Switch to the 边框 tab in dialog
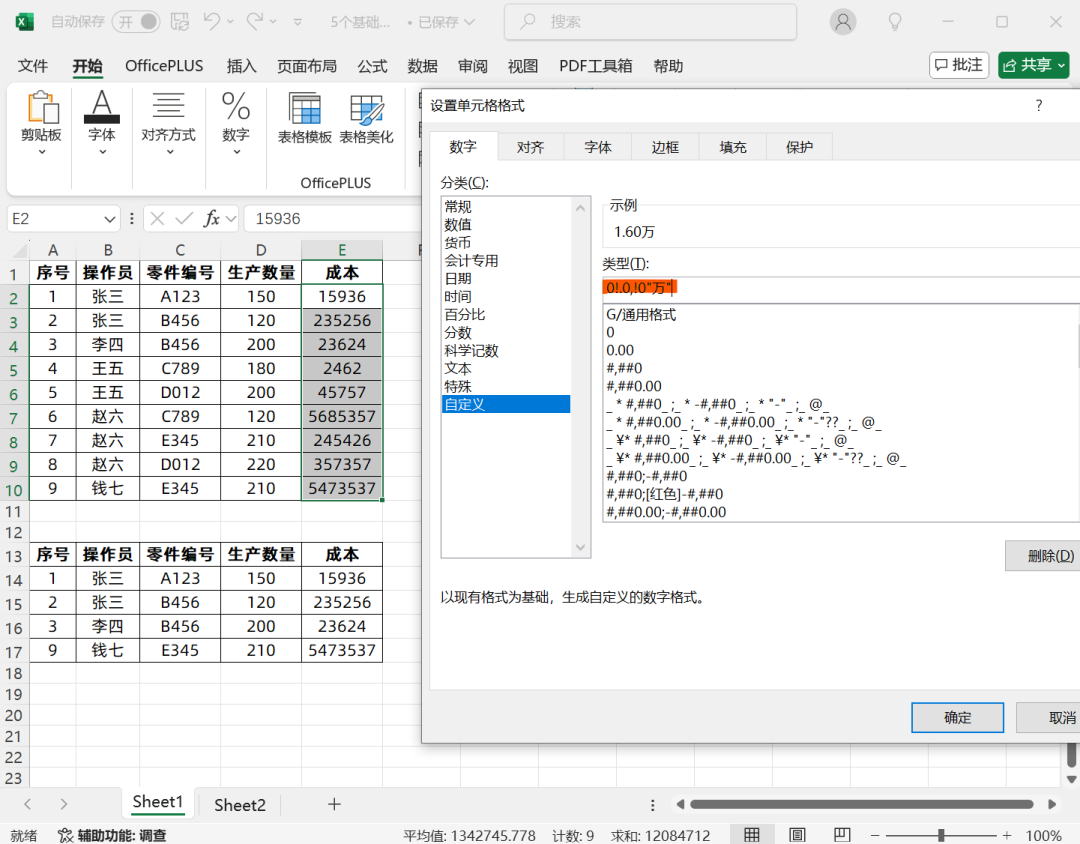This screenshot has width=1080, height=844. pyautogui.click(x=664, y=146)
